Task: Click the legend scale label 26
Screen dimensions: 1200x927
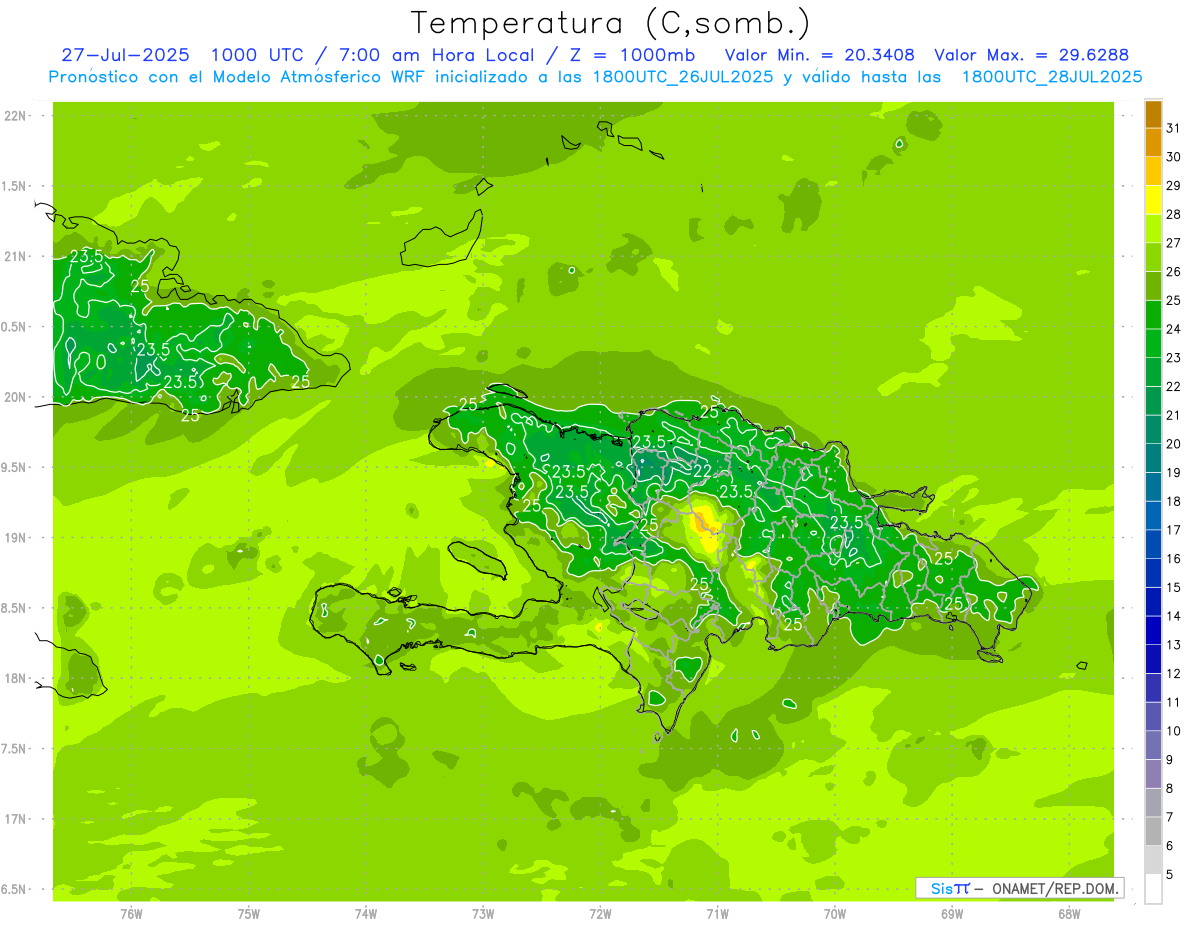Action: point(1173,272)
